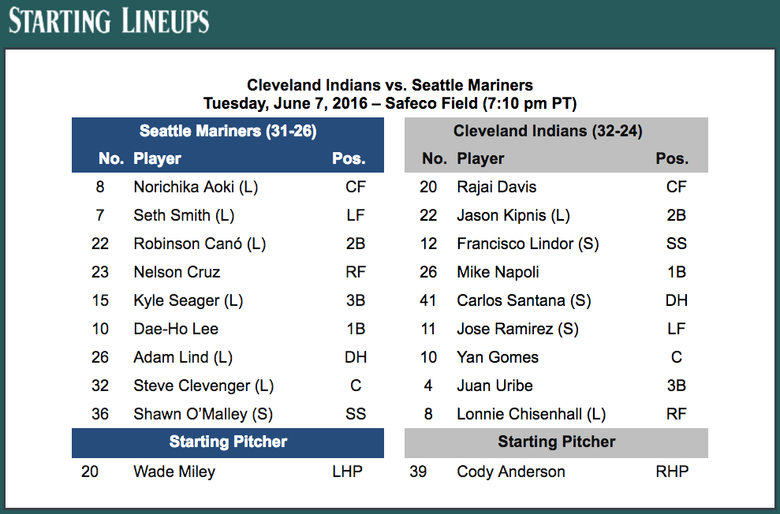Select Wade Miley starting pitcher
Image resolution: width=780 pixels, height=514 pixels.
(x=174, y=471)
